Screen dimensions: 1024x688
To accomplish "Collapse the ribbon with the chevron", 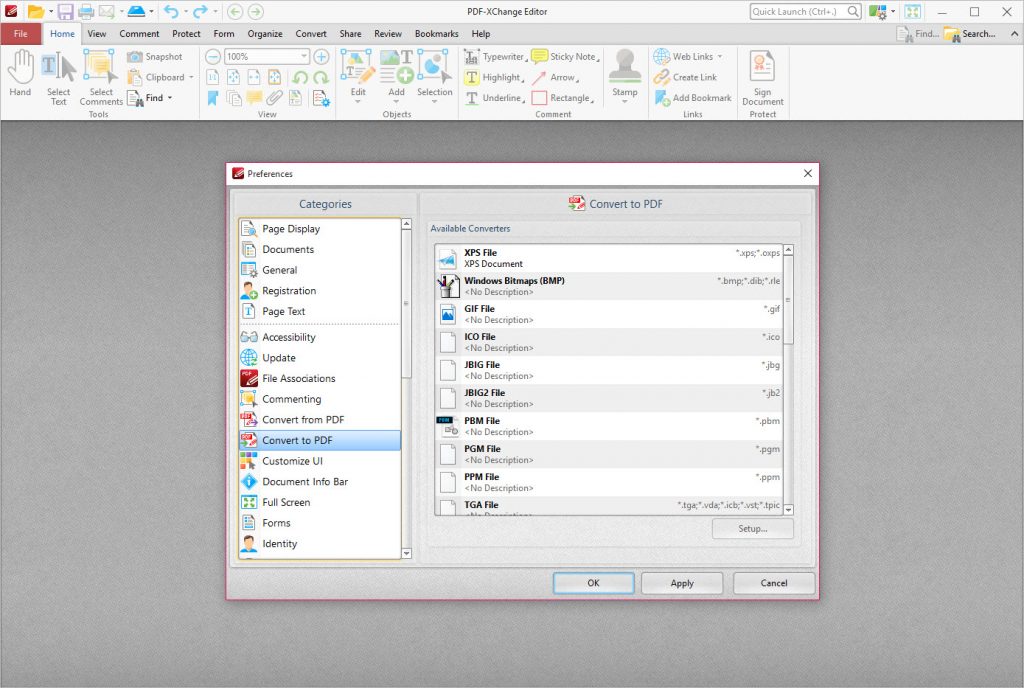I will pos(1014,33).
